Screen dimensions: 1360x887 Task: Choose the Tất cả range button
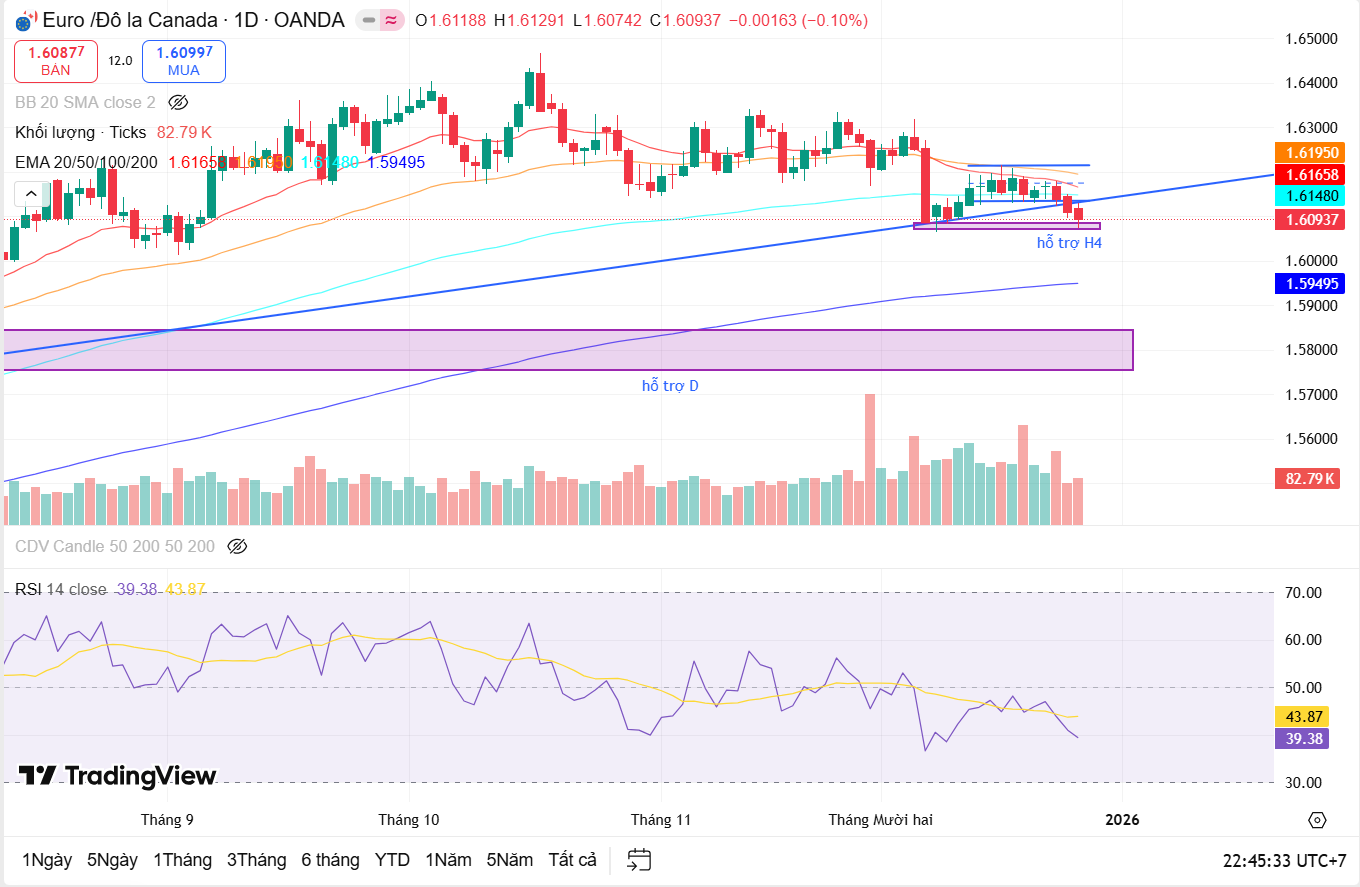(572, 860)
